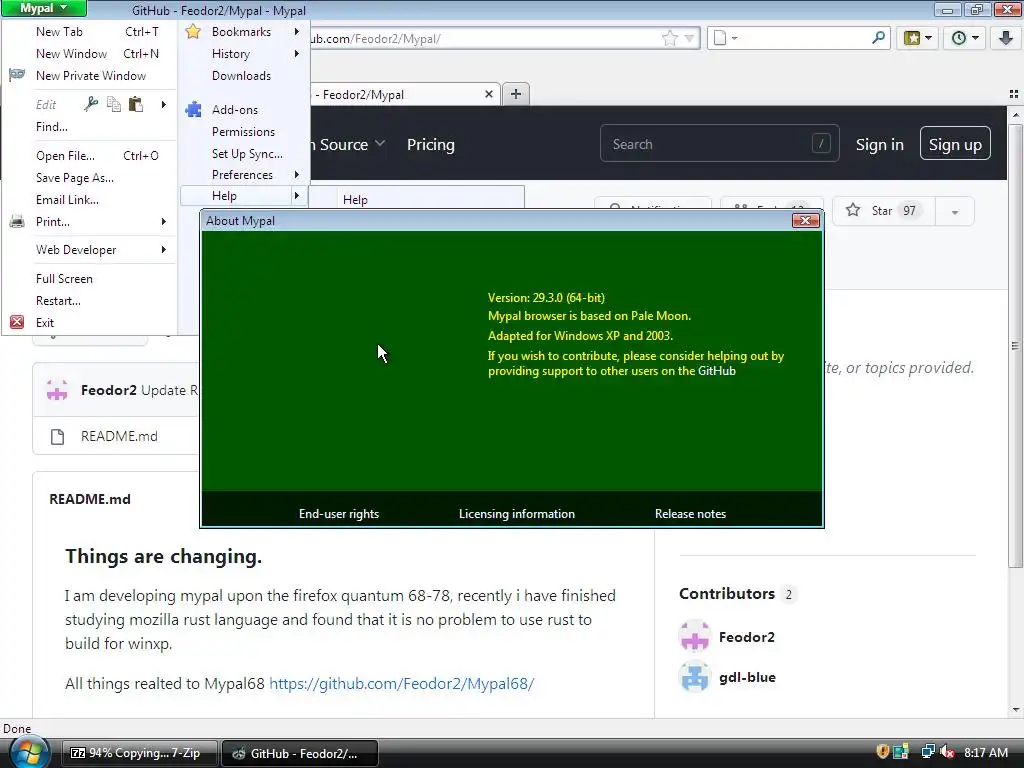Viewport: 1024px width, 768px height.
Task: Open GitHub link in About dialog
Action: [716, 371]
